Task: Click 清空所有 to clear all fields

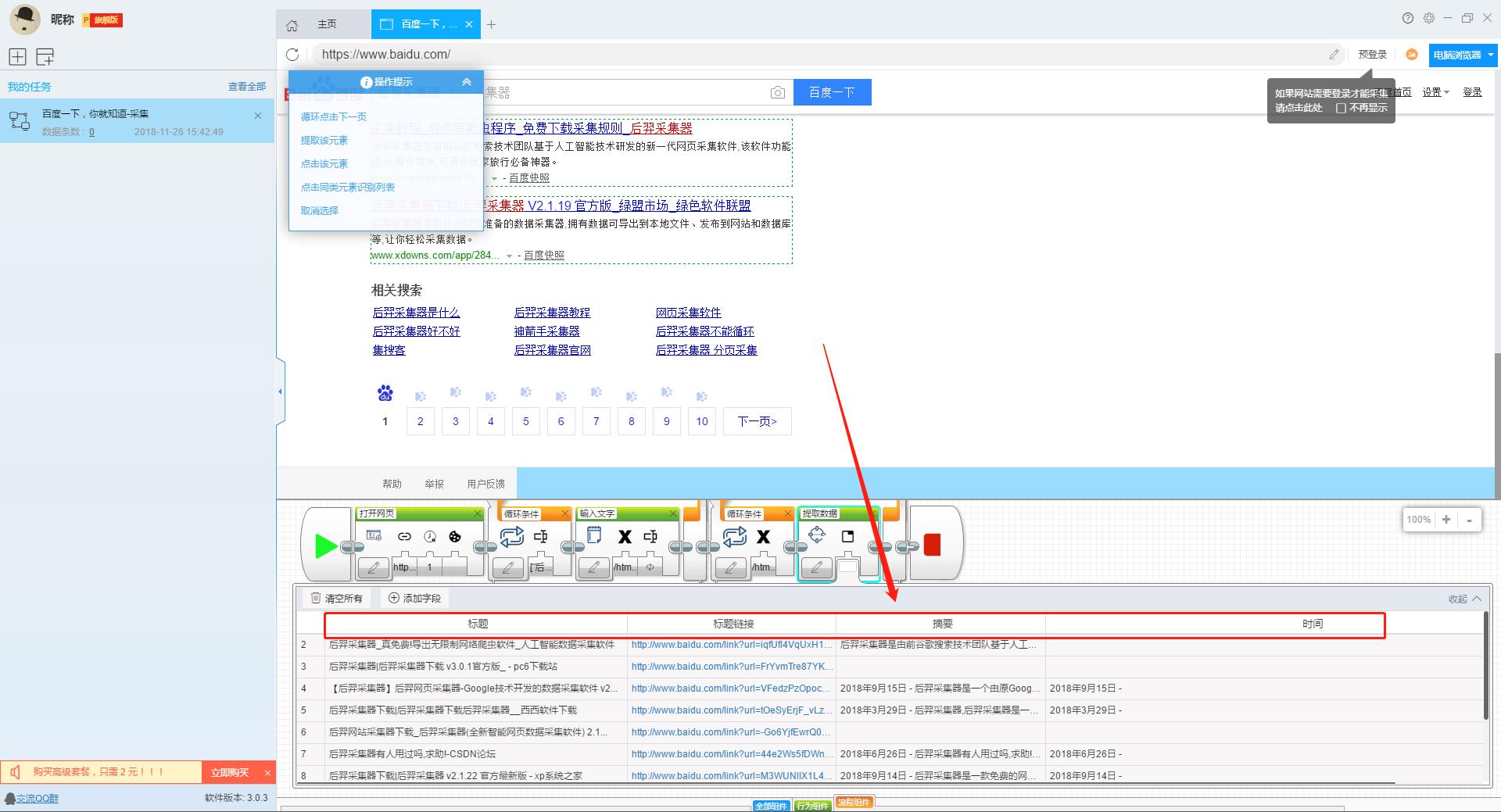Action: pyautogui.click(x=337, y=598)
